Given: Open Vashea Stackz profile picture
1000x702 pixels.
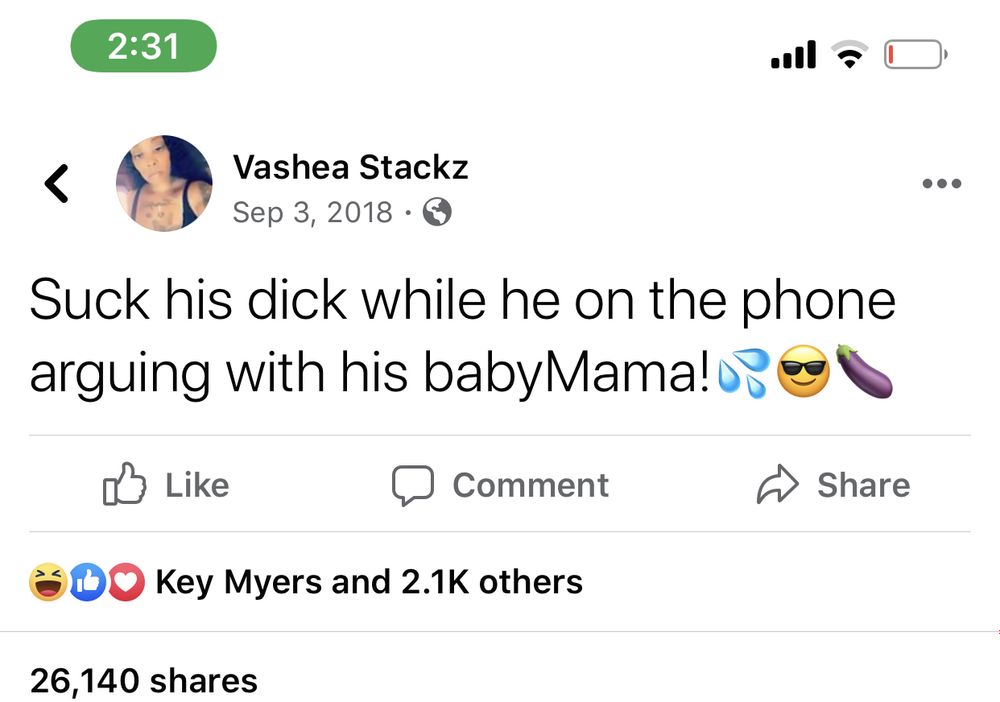Looking at the screenshot, I should click(x=164, y=183).
